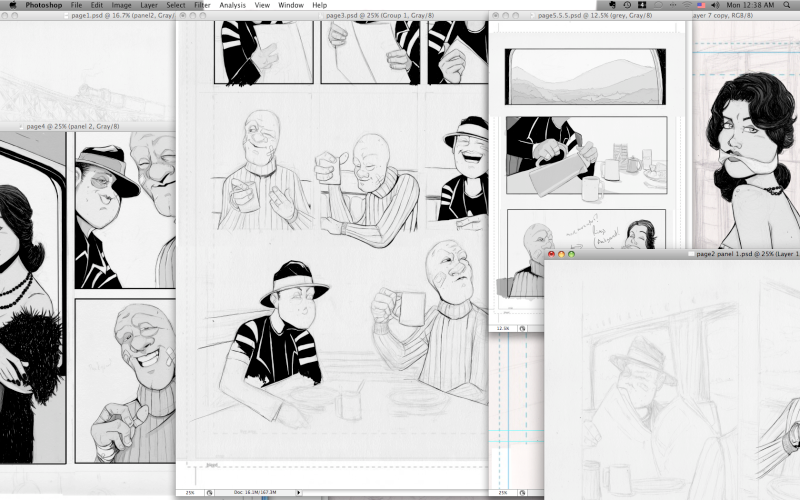800x500 pixels.
Task: Open the Filter menu
Action: [202, 5]
